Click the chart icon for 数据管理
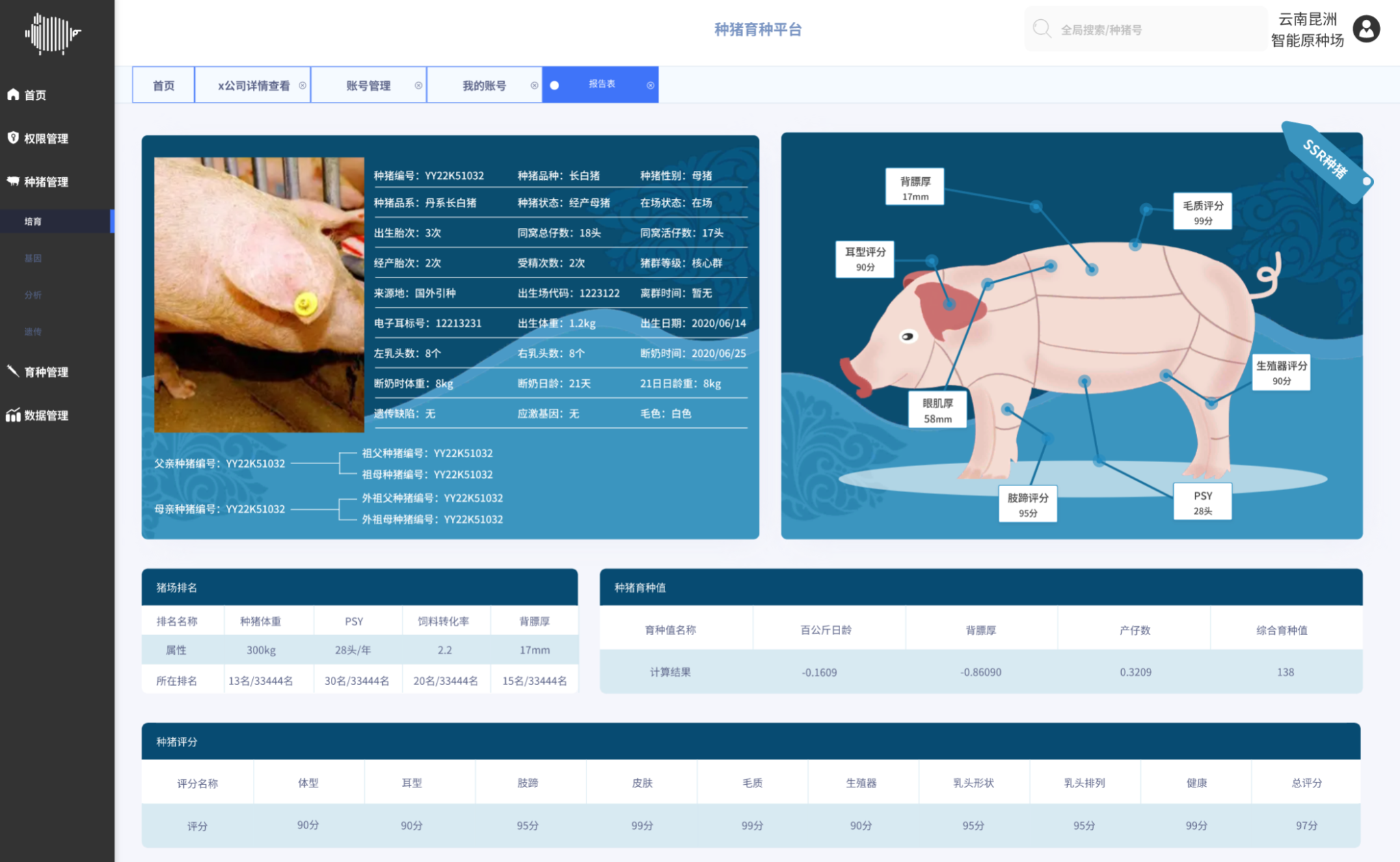 click(x=13, y=415)
